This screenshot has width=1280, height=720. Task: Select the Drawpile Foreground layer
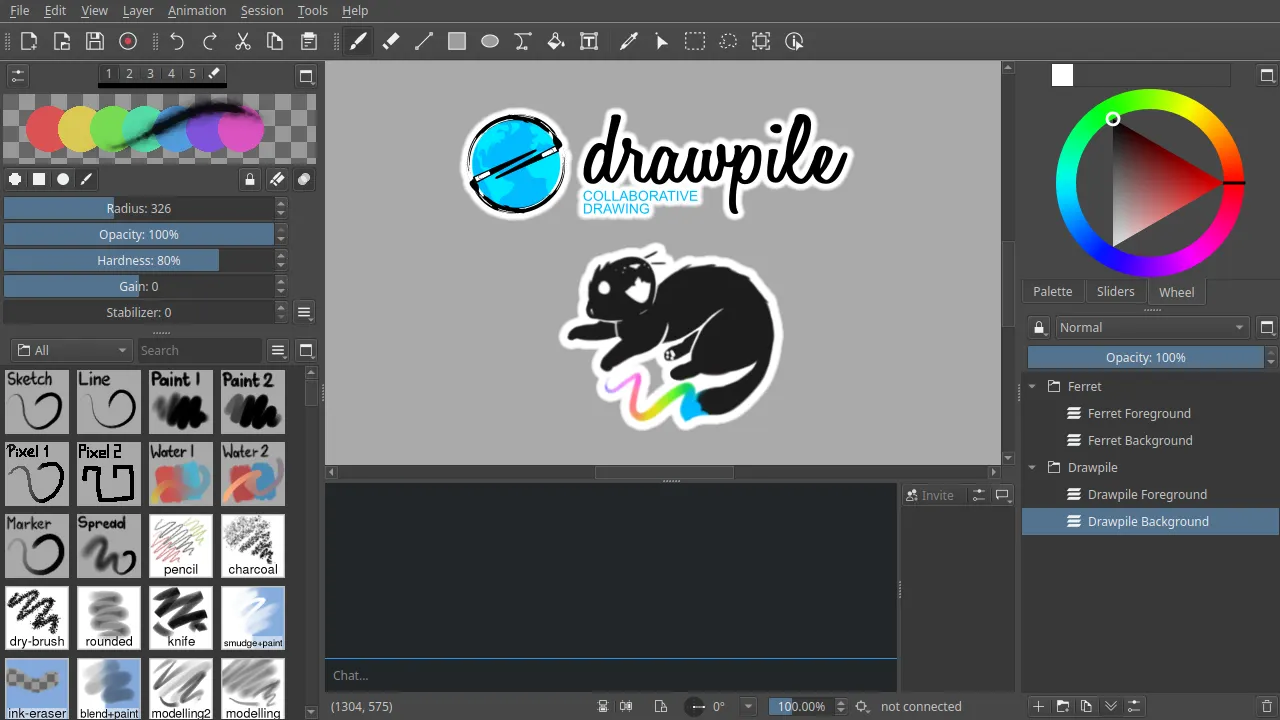[x=1150, y=494]
